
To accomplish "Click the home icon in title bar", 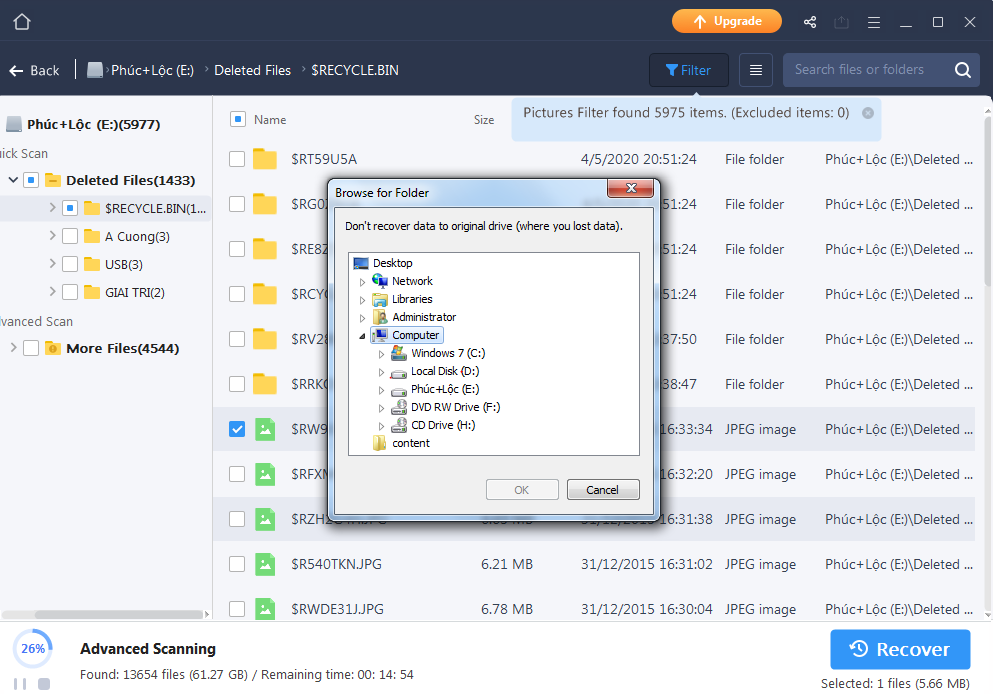I will [22, 22].
